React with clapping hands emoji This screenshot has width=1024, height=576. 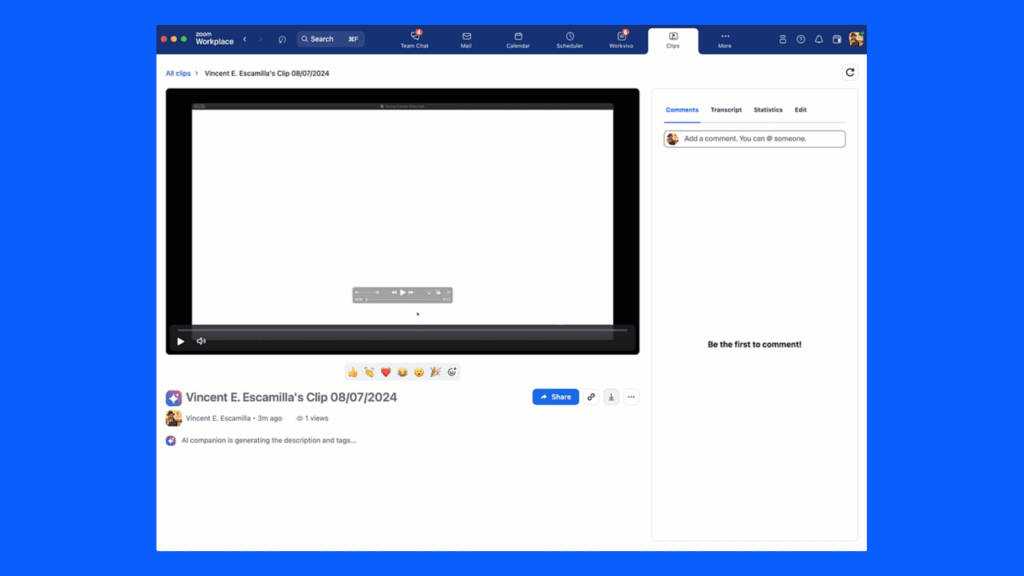click(x=369, y=372)
